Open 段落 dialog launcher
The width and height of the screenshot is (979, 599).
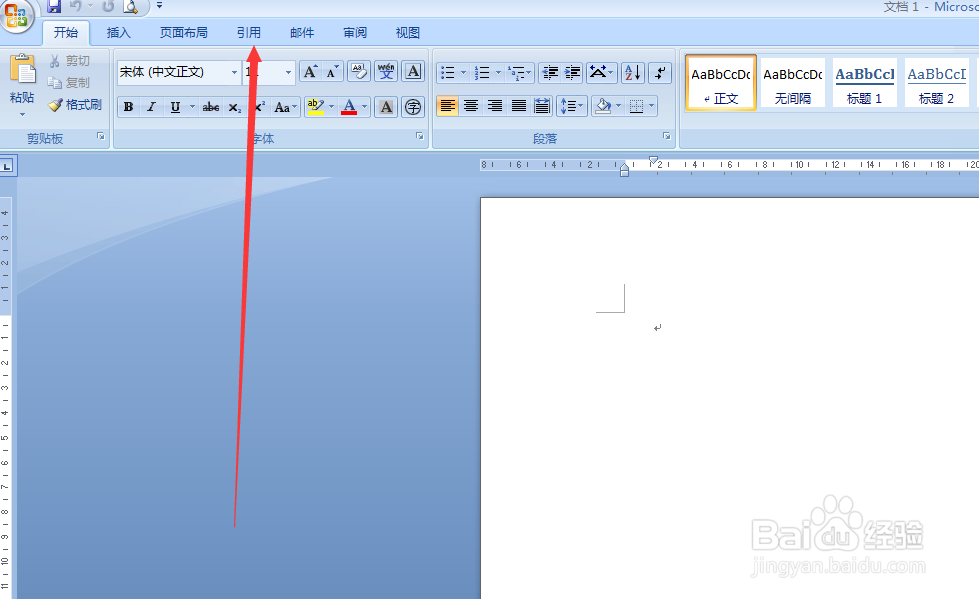[x=667, y=136]
